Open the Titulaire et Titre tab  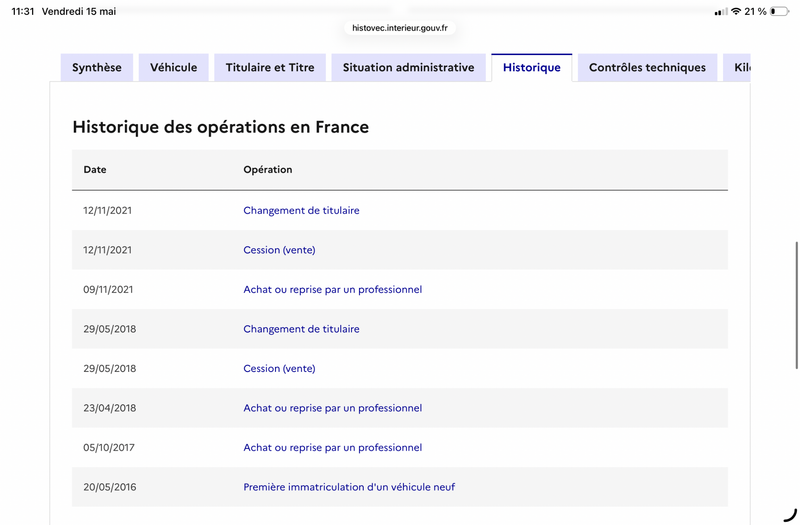(x=270, y=67)
